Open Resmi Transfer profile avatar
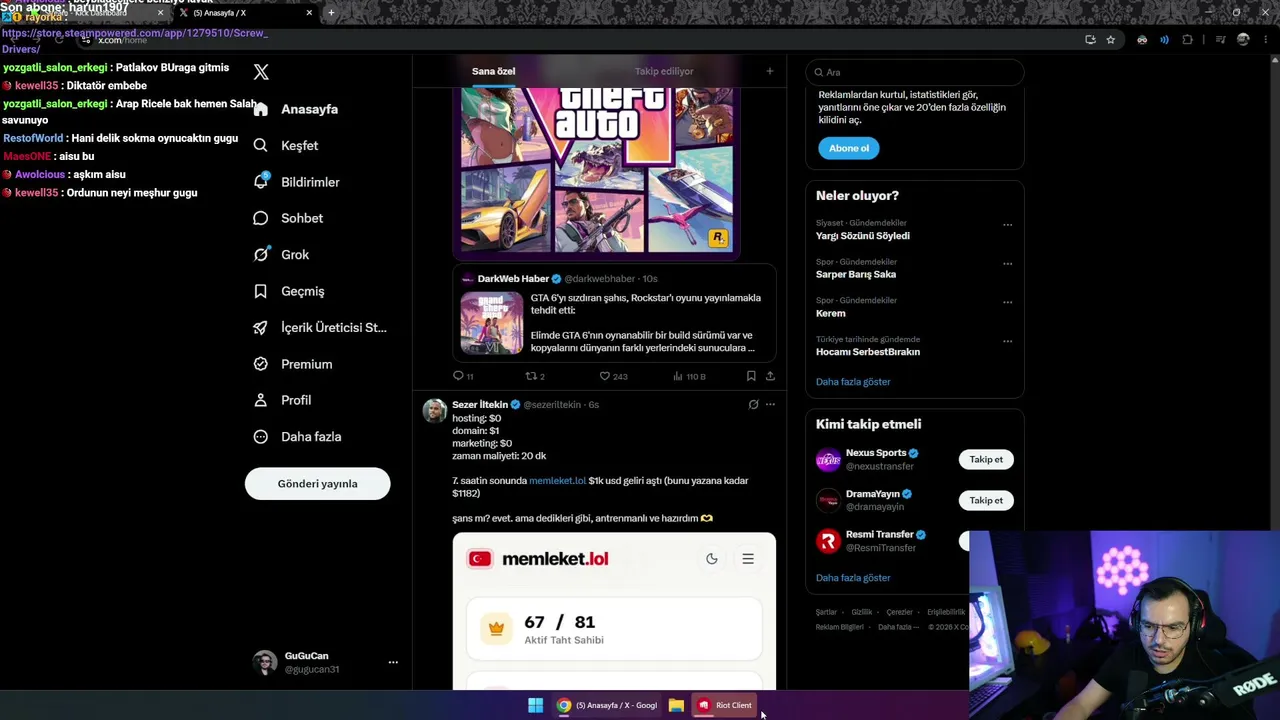The width and height of the screenshot is (1280, 720). 828,541
